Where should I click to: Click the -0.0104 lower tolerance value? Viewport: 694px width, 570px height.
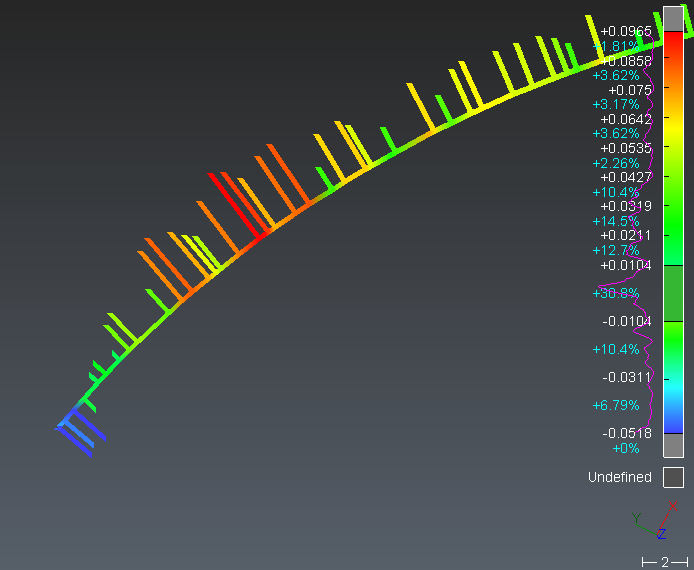coord(626,321)
